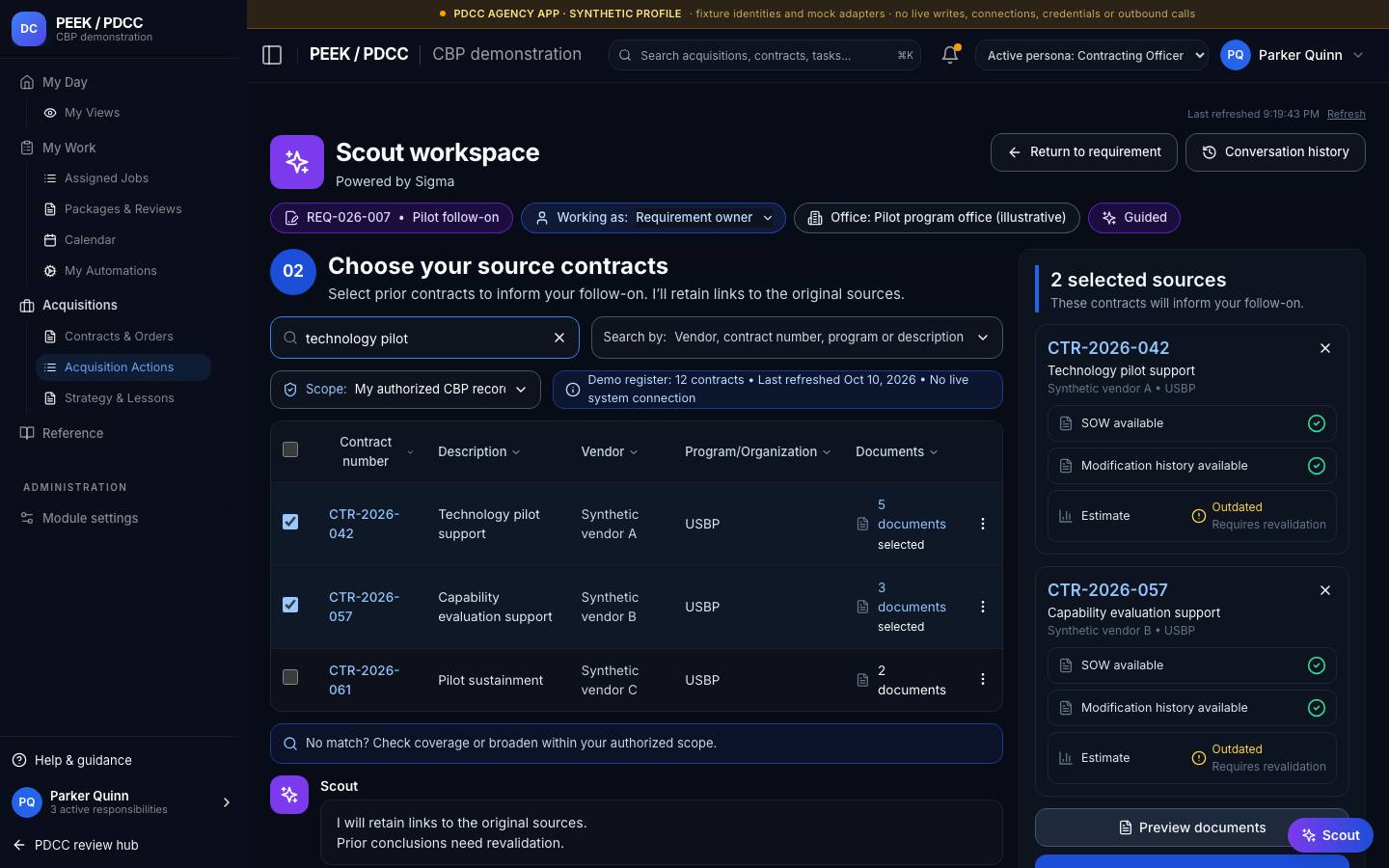Check the select-all contracts checkbox
The image size is (1389, 868).
(x=290, y=449)
